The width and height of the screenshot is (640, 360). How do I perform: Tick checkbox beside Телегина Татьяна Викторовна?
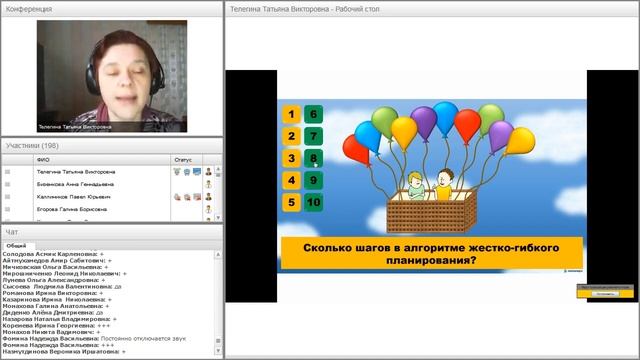(x=7, y=172)
